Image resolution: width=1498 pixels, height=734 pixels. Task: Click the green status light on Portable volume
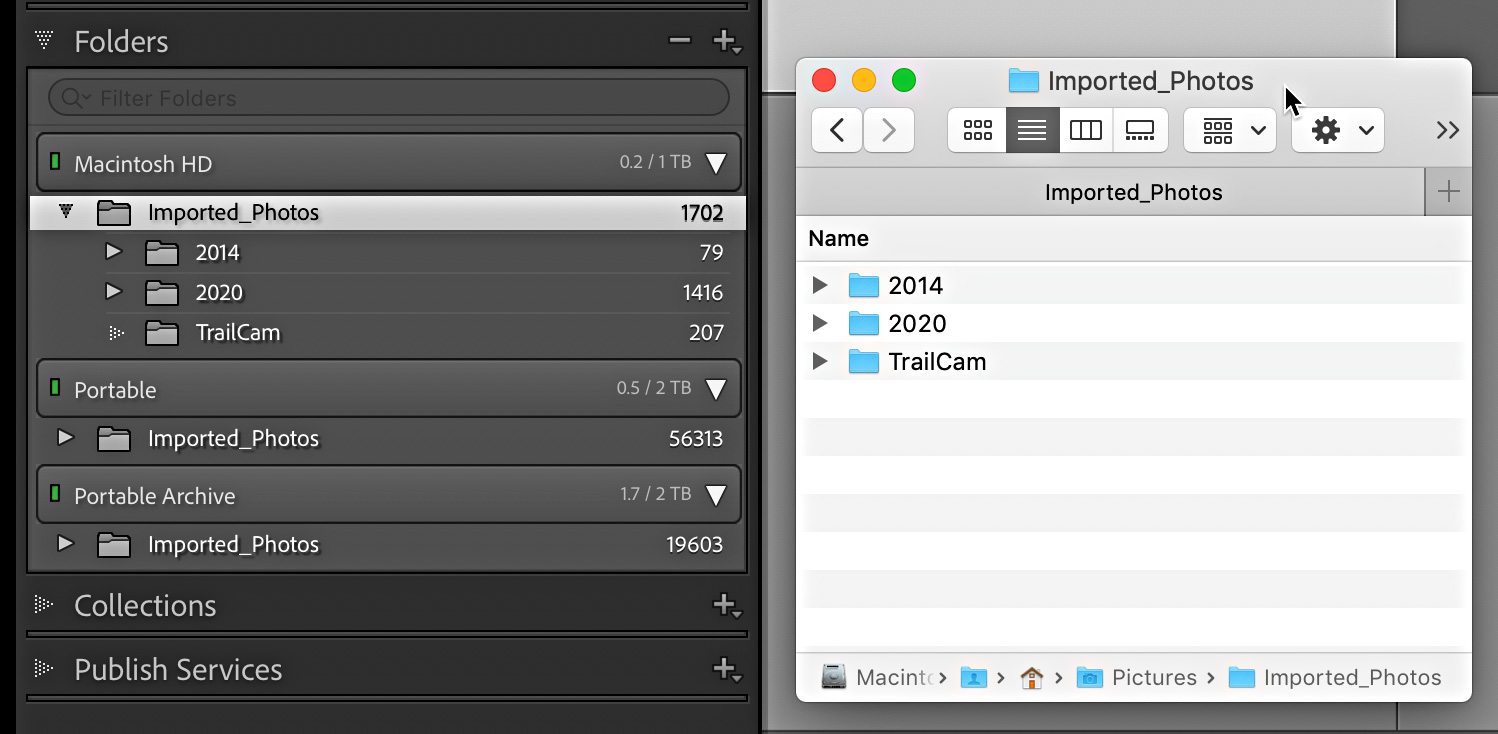point(53,389)
